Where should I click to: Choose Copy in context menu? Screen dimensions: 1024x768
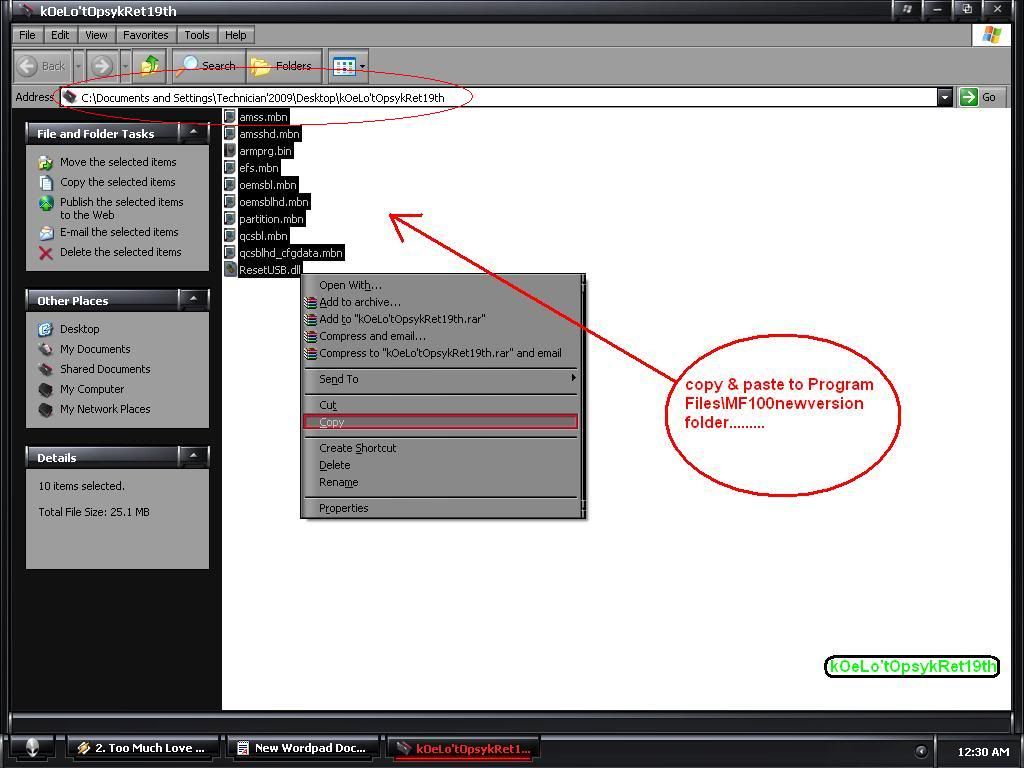(441, 423)
